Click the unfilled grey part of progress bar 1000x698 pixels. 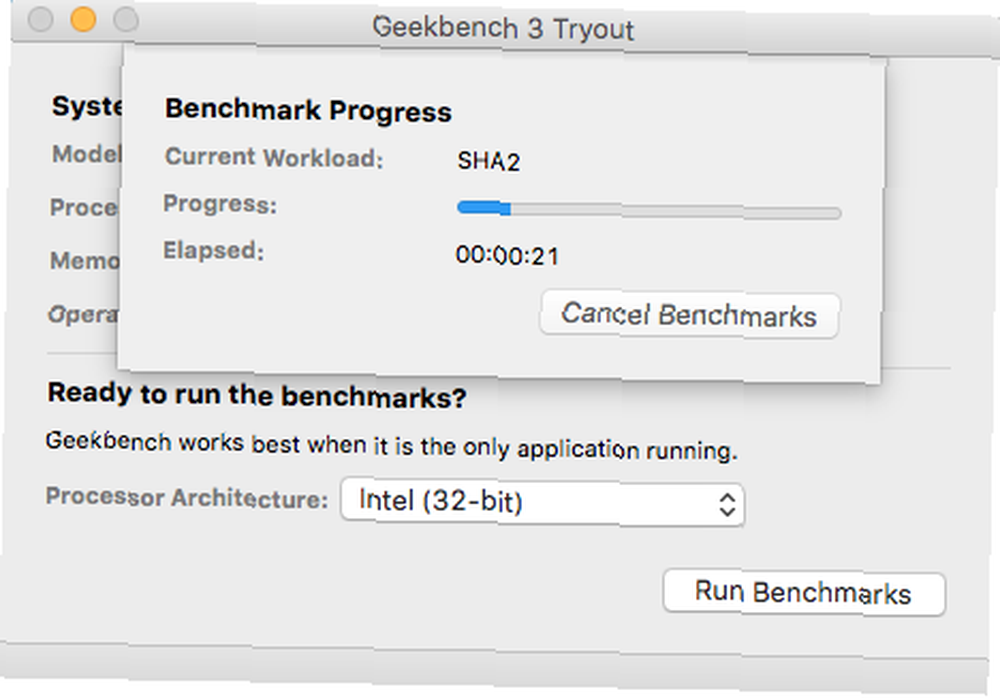[676, 211]
